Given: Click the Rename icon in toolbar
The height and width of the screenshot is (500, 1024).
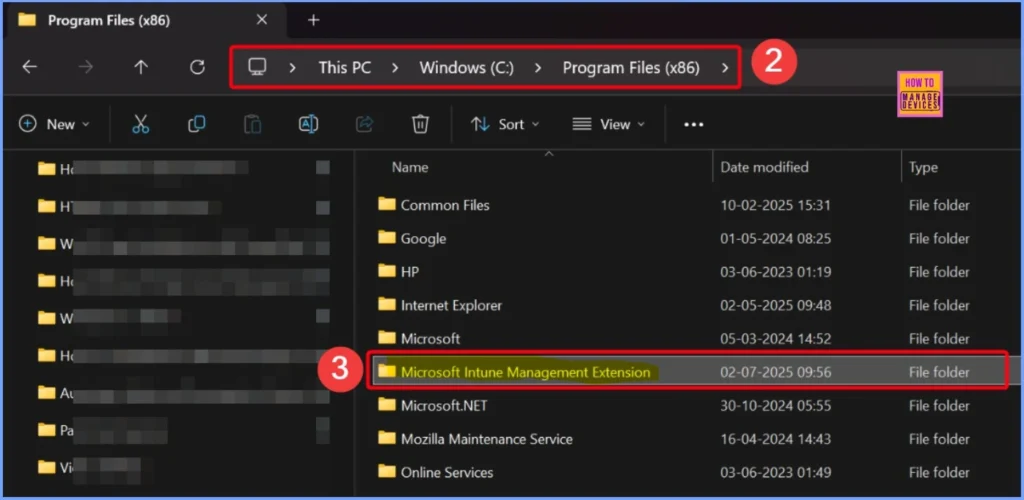Looking at the screenshot, I should click(x=308, y=124).
